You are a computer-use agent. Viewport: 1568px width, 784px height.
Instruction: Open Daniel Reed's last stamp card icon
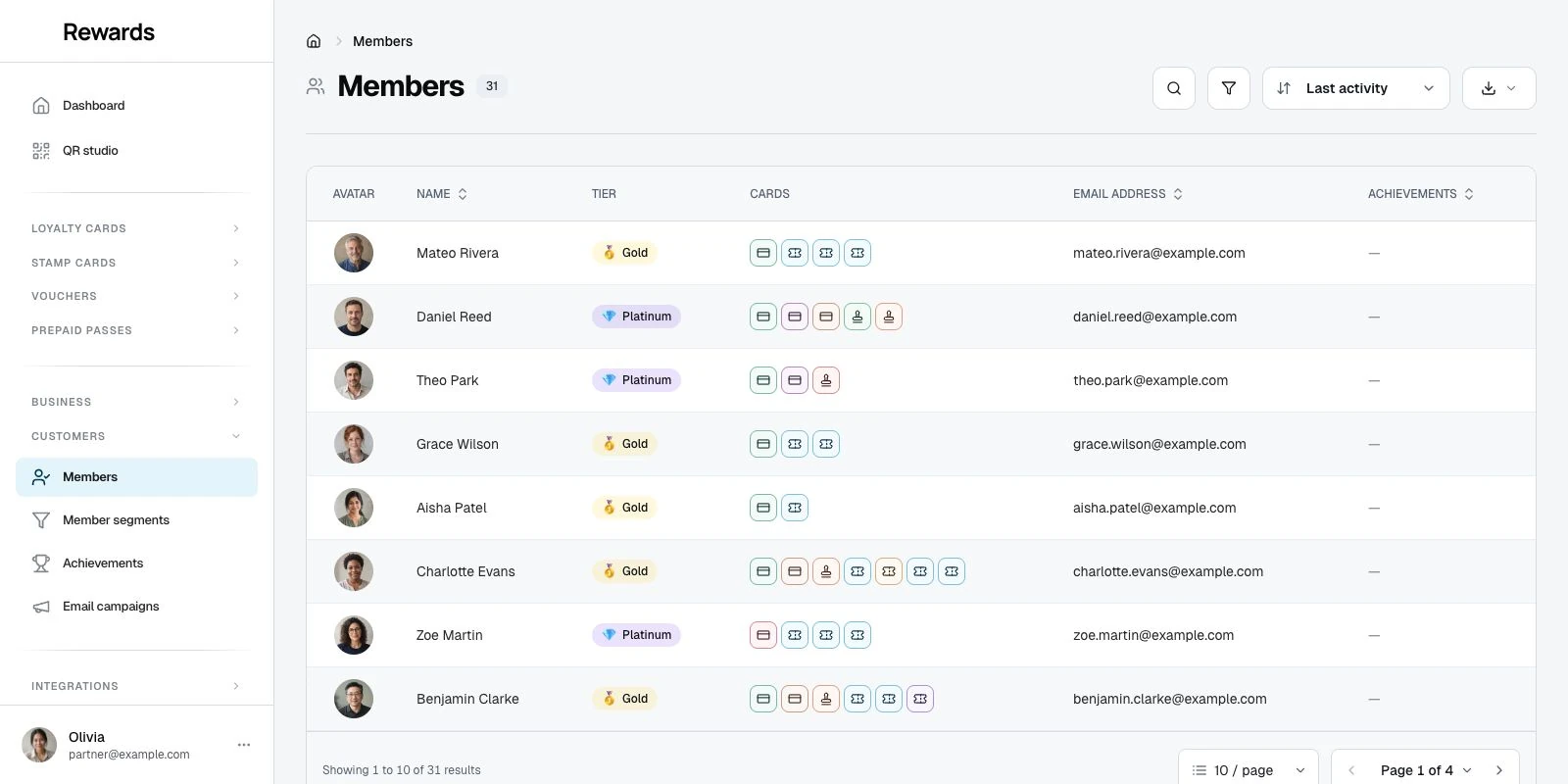coord(889,317)
